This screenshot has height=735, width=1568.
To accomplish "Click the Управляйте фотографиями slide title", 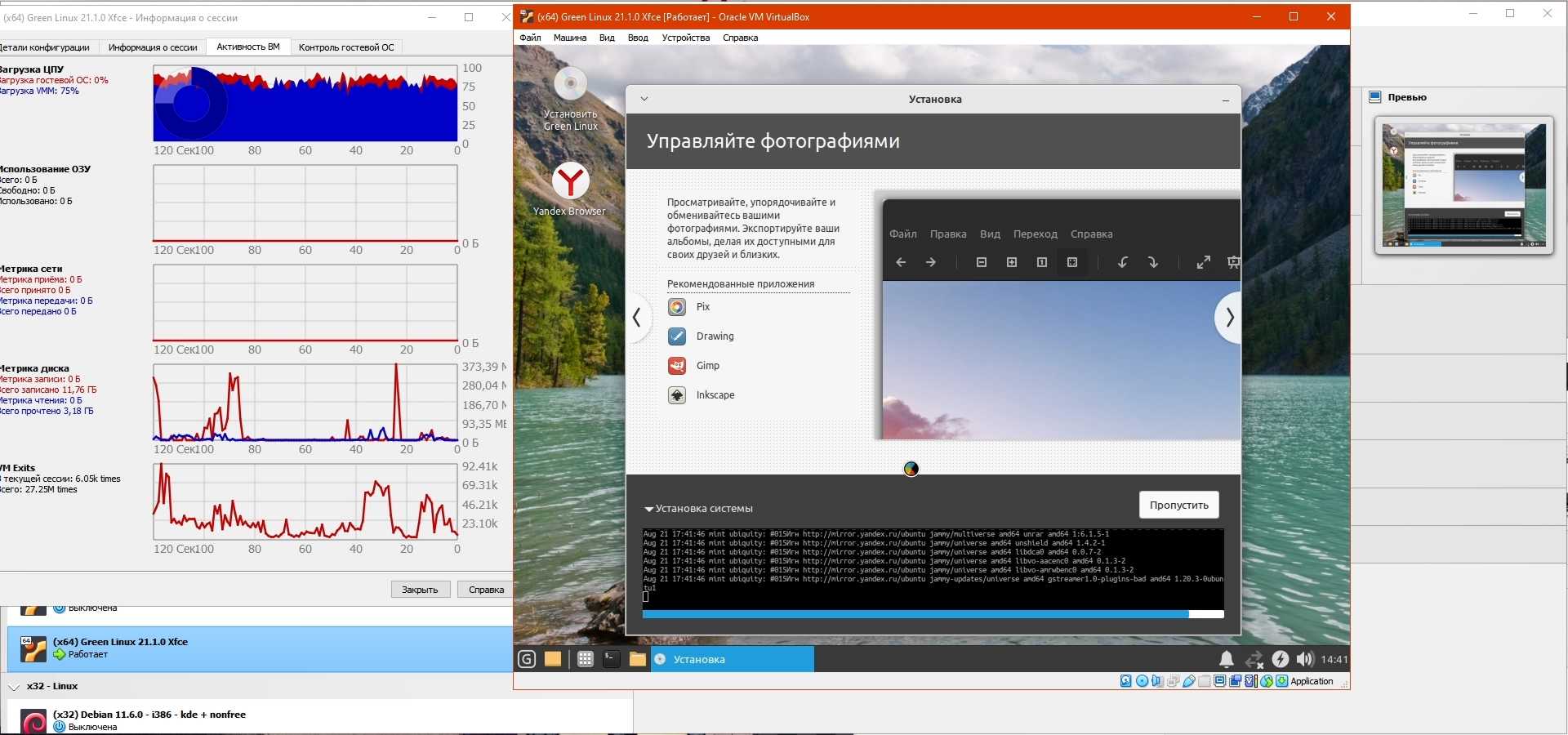I will [773, 141].
